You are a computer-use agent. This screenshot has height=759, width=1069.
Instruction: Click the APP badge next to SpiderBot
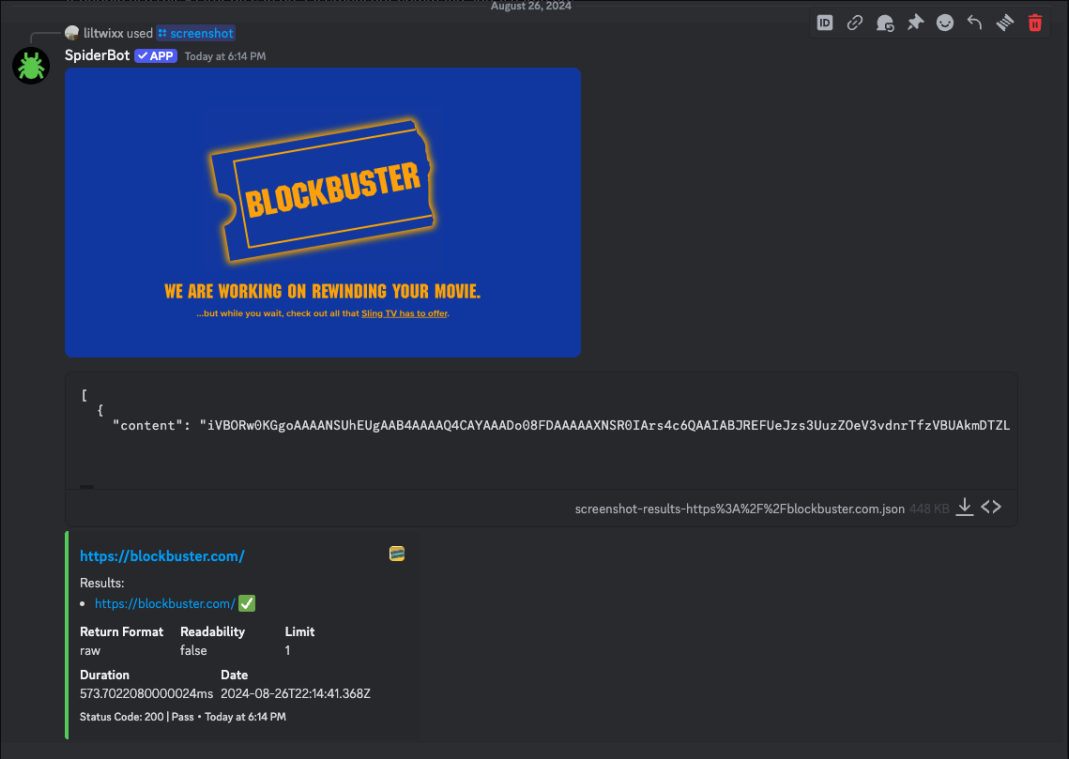[155, 55]
